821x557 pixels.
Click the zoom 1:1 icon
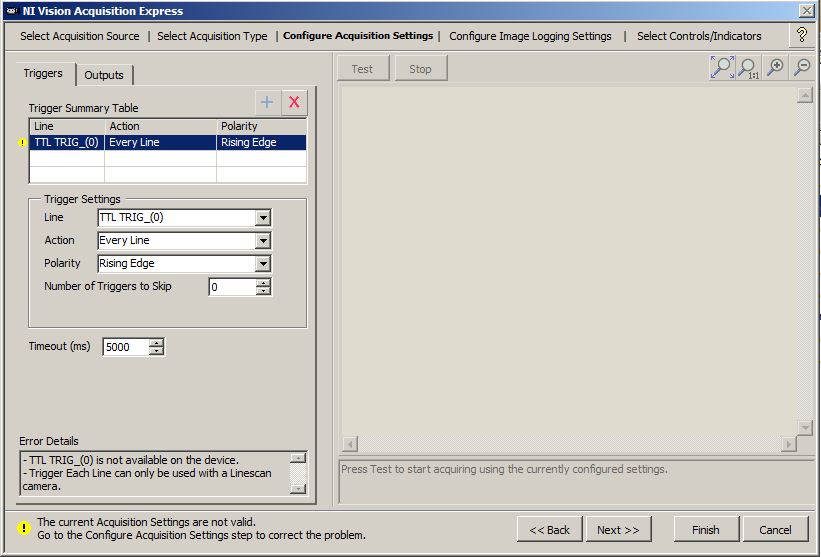click(749, 68)
